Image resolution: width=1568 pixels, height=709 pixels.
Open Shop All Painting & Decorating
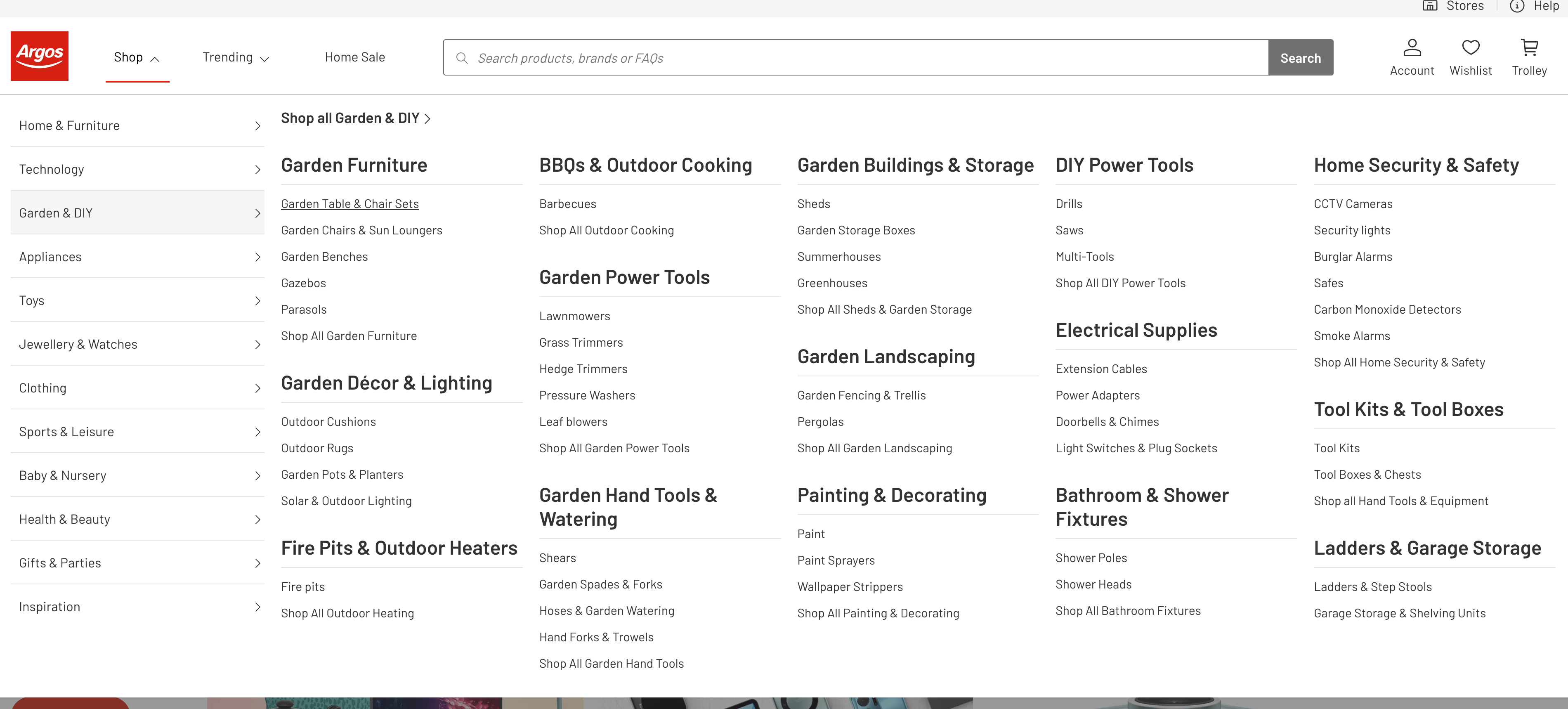point(878,613)
